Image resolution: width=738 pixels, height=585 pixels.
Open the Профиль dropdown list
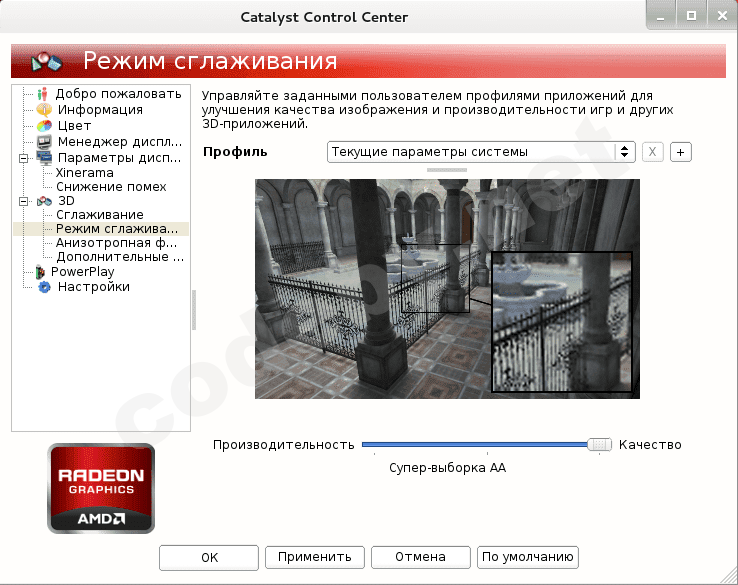tap(481, 152)
